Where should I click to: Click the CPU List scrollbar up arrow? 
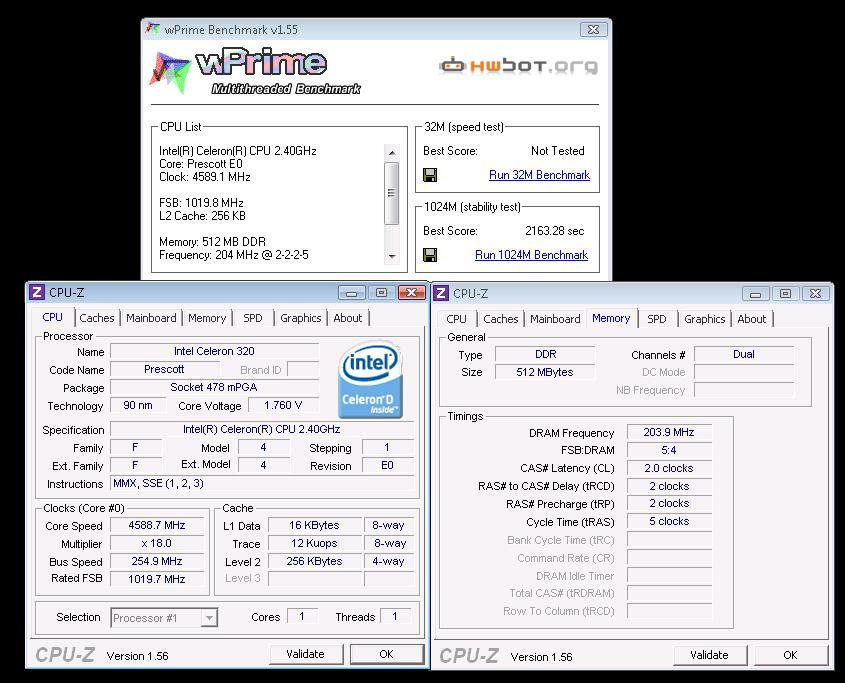point(392,153)
